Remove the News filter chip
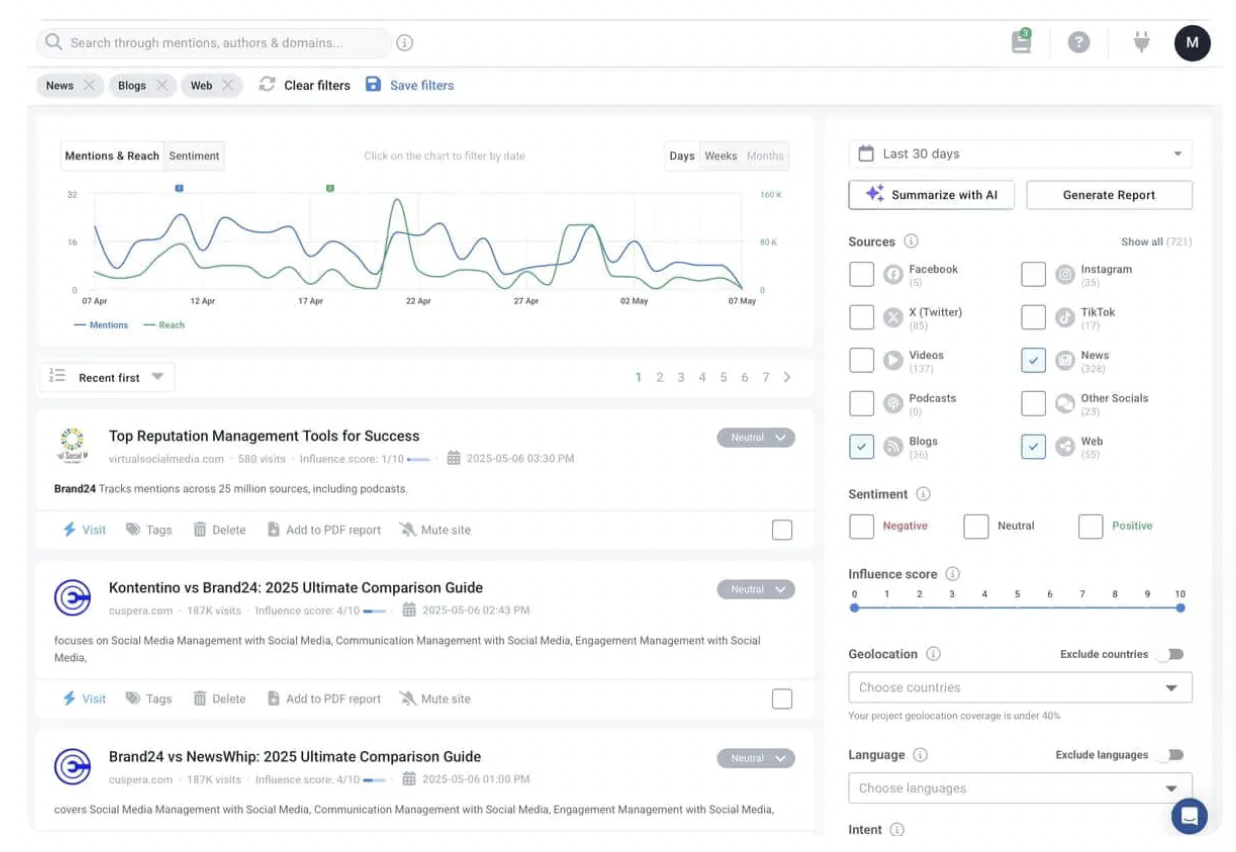1236x852 pixels. click(90, 85)
